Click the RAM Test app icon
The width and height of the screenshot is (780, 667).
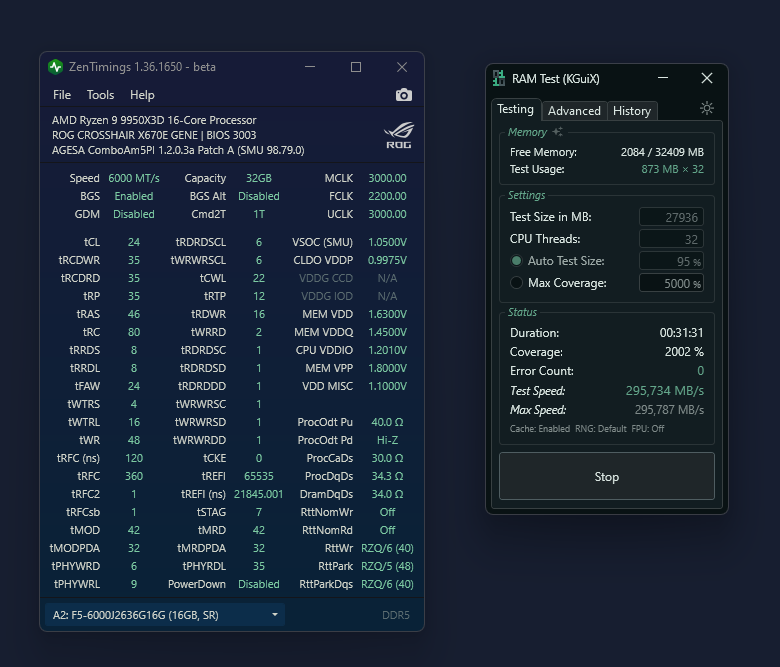coord(499,79)
